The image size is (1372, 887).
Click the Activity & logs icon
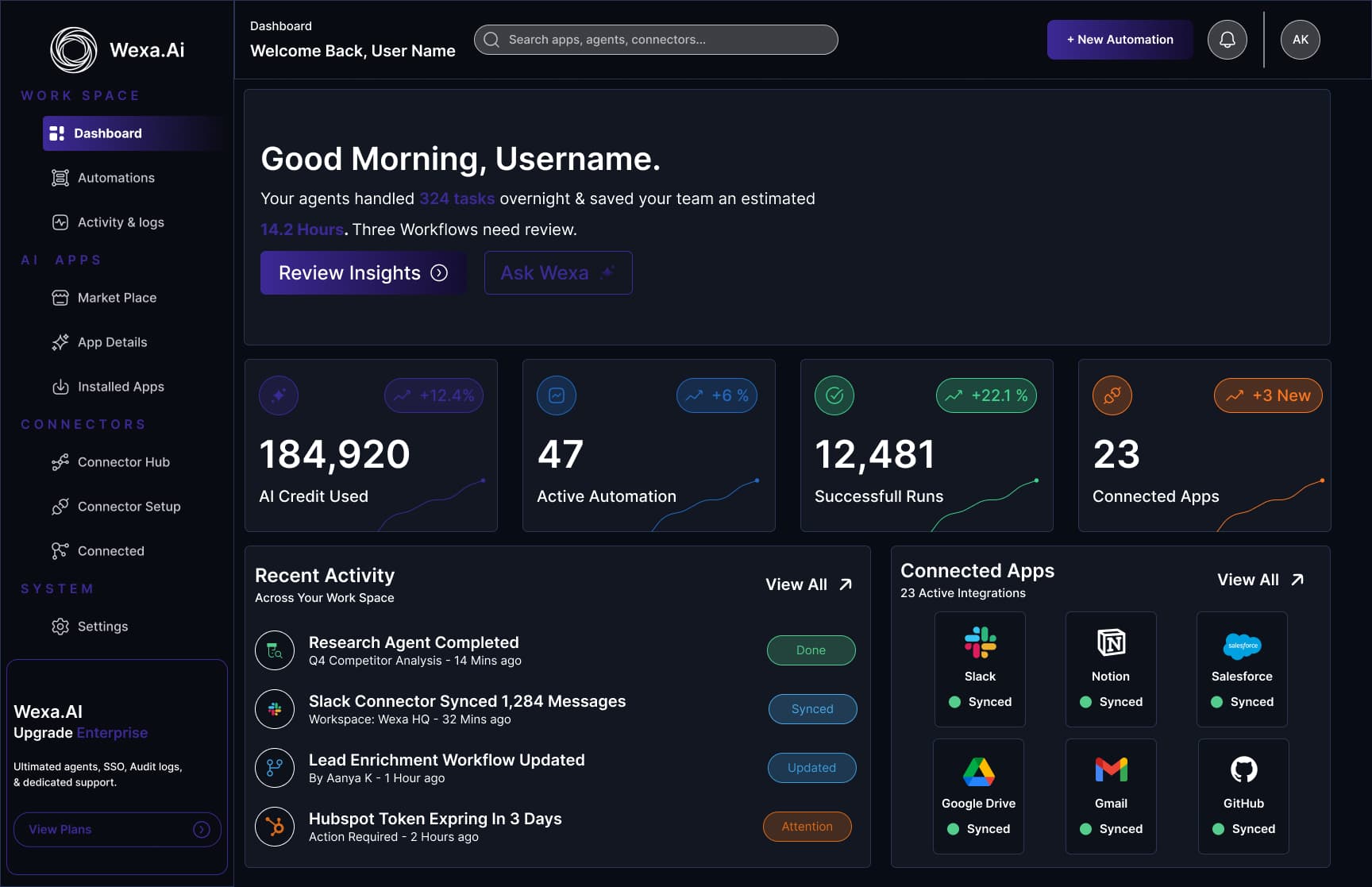pyautogui.click(x=60, y=222)
